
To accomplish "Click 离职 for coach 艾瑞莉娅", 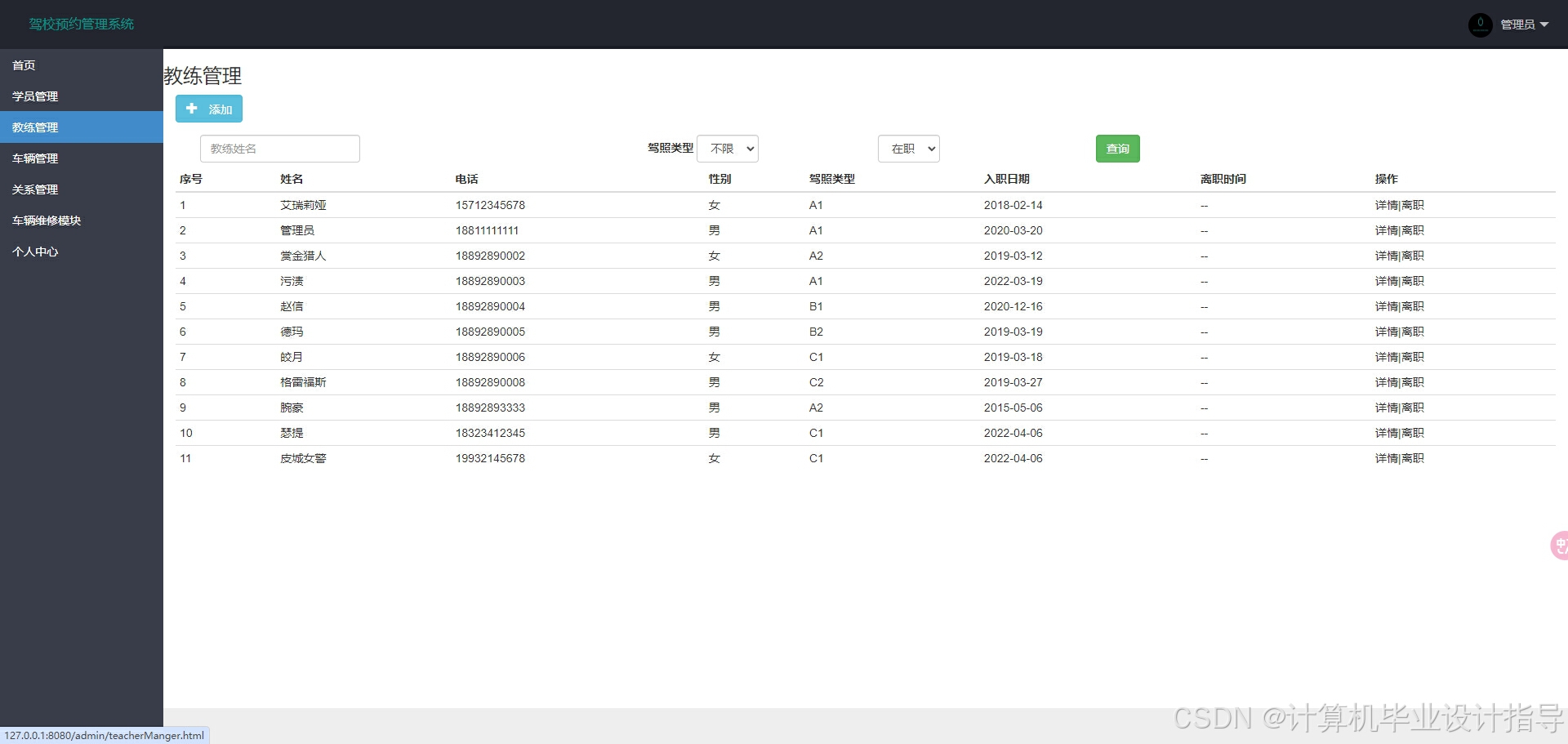I will (1413, 205).
